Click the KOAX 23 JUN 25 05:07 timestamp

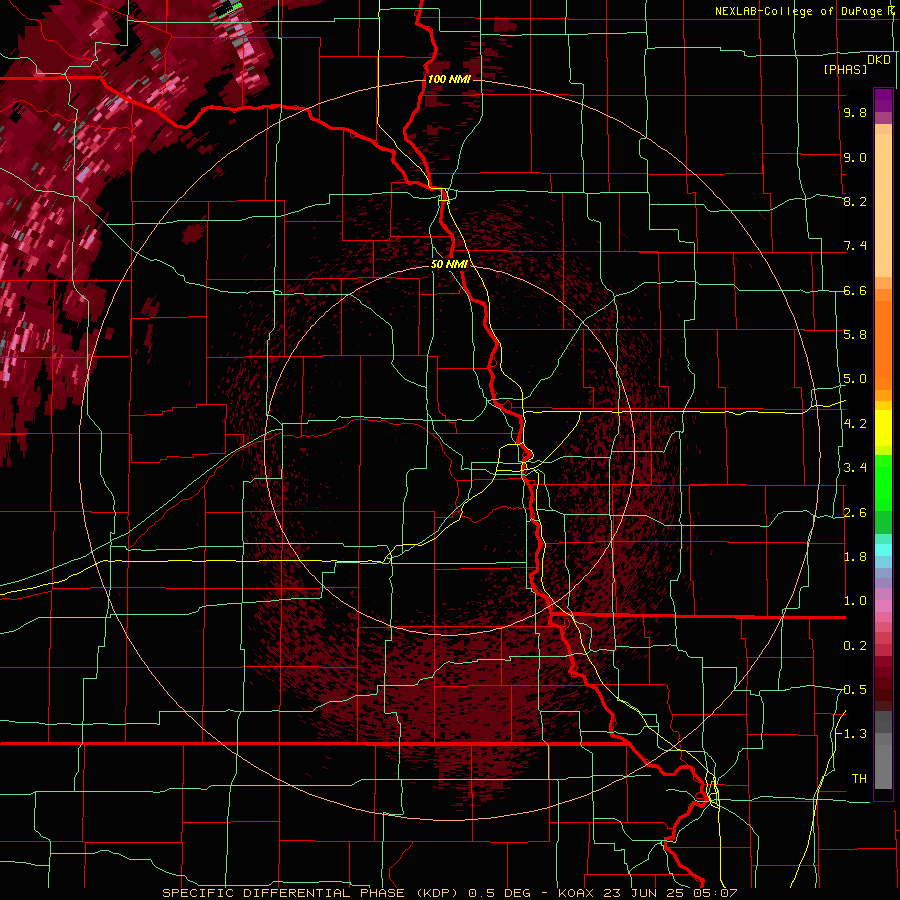(x=647, y=893)
